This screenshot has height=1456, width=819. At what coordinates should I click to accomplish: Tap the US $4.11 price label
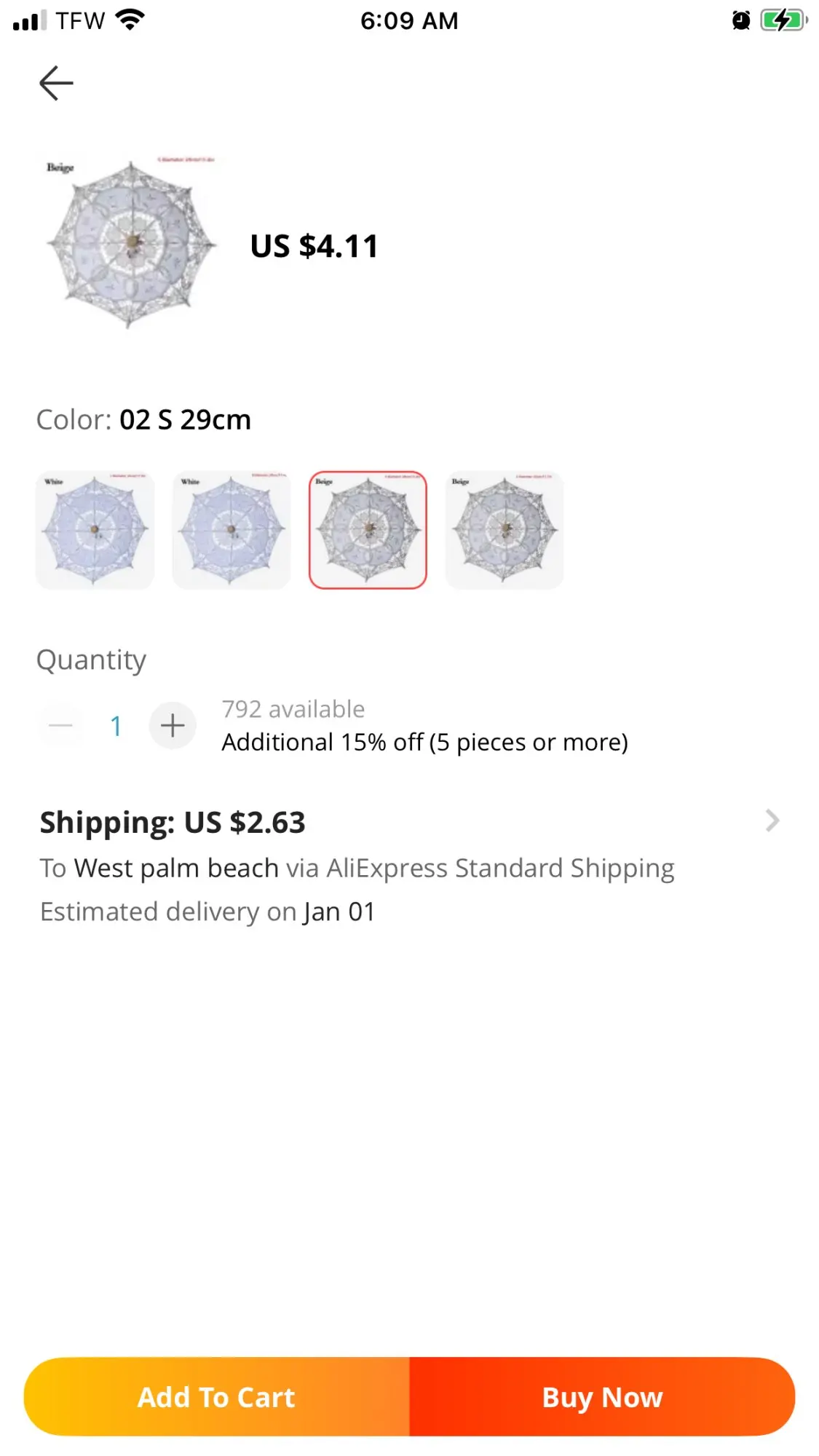(x=314, y=246)
